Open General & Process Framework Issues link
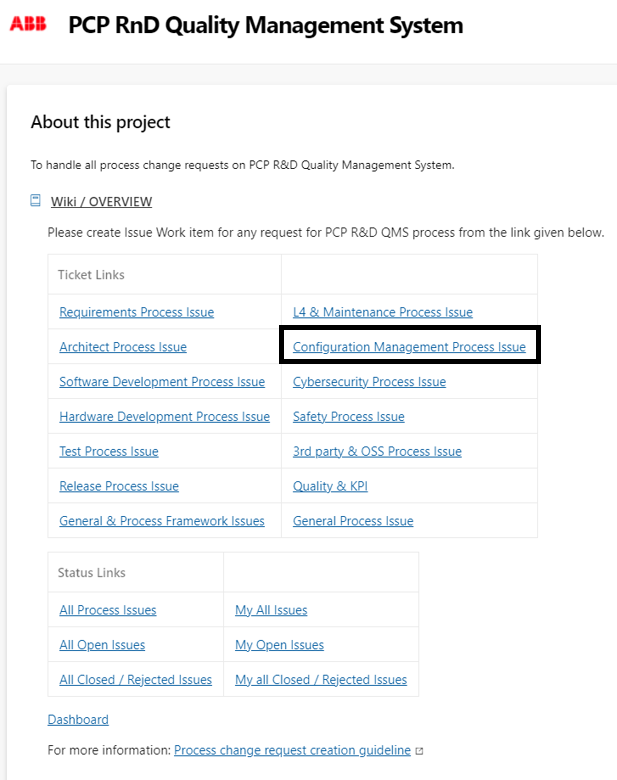 (x=162, y=521)
